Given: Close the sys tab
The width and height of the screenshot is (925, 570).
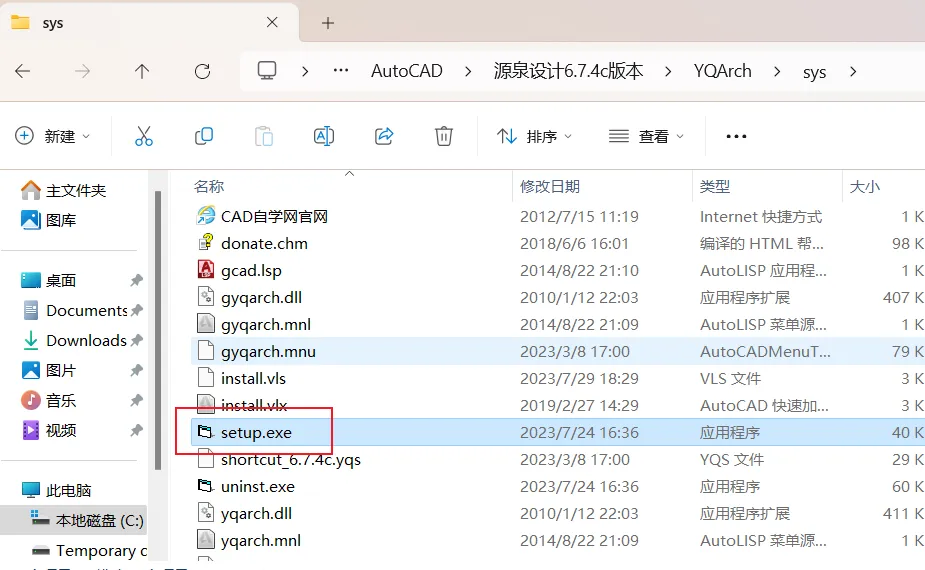Looking at the screenshot, I should coord(272,22).
